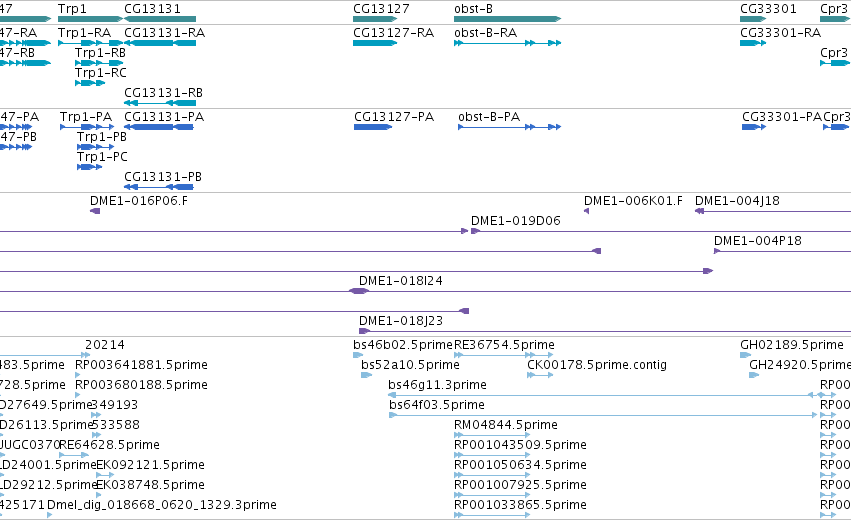Select the CG13131 gene bar
Image resolution: width=851 pixels, height=520 pixels.
coord(160,19)
